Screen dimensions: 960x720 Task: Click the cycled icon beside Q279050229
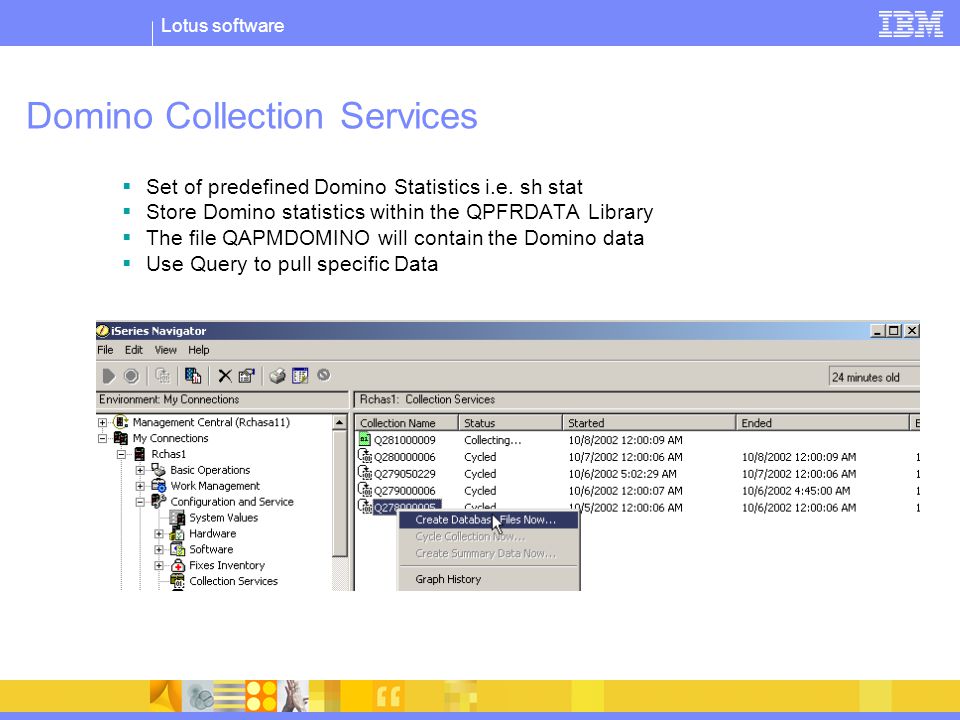tap(365, 473)
